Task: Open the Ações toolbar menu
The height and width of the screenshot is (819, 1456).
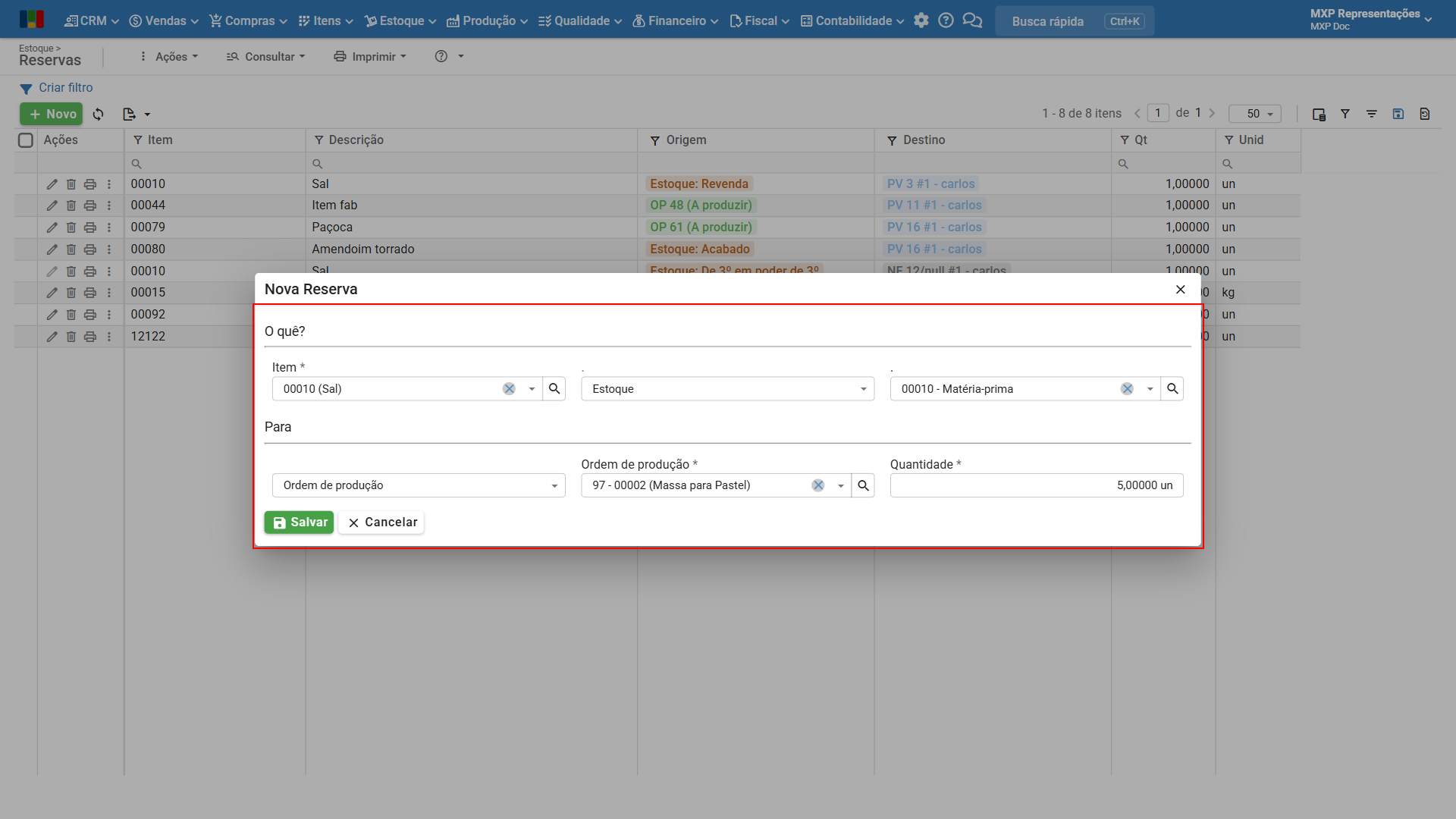Action: 168,57
